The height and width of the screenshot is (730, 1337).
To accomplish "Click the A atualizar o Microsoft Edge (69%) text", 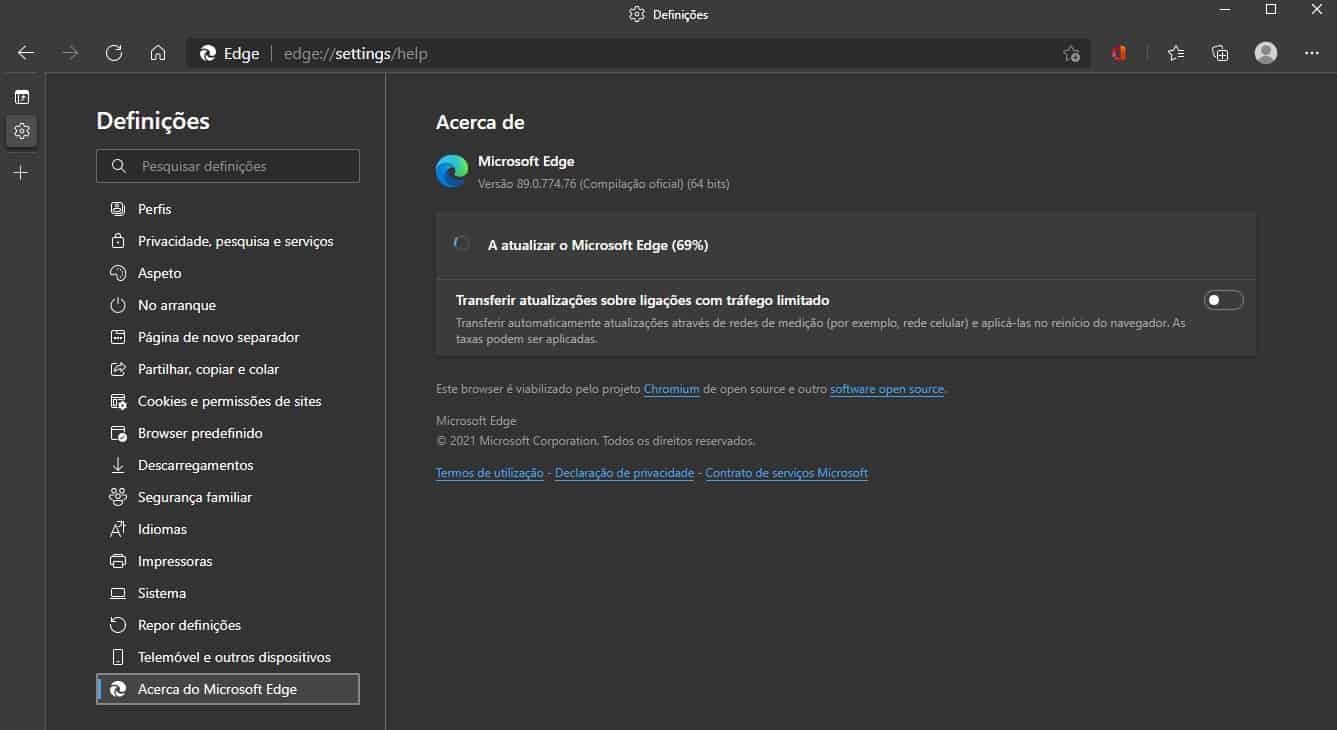I will coord(598,245).
